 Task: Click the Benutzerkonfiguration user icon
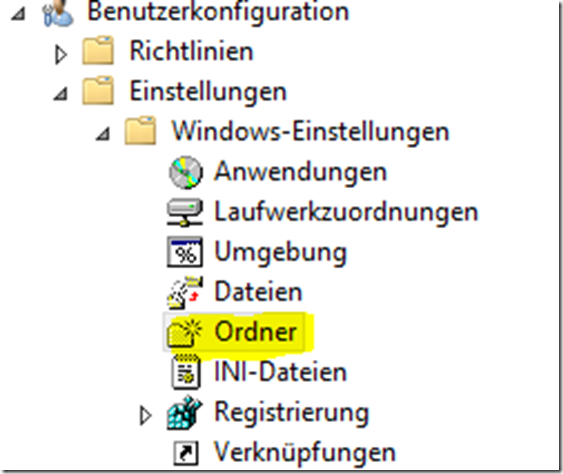pyautogui.click(x=58, y=14)
